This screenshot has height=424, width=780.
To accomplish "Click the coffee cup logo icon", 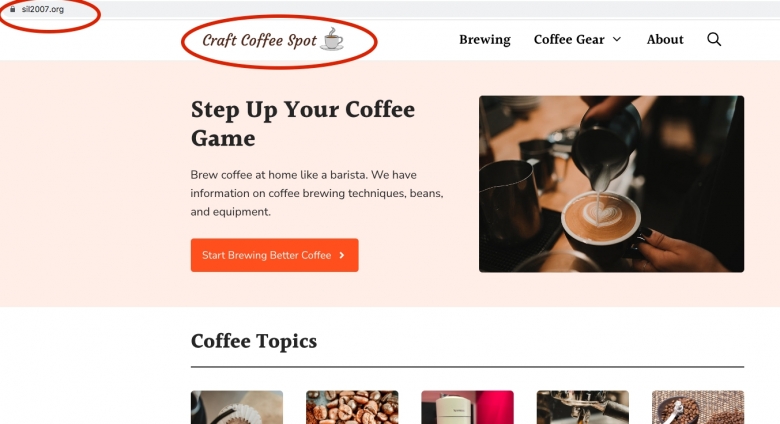I will pos(332,39).
